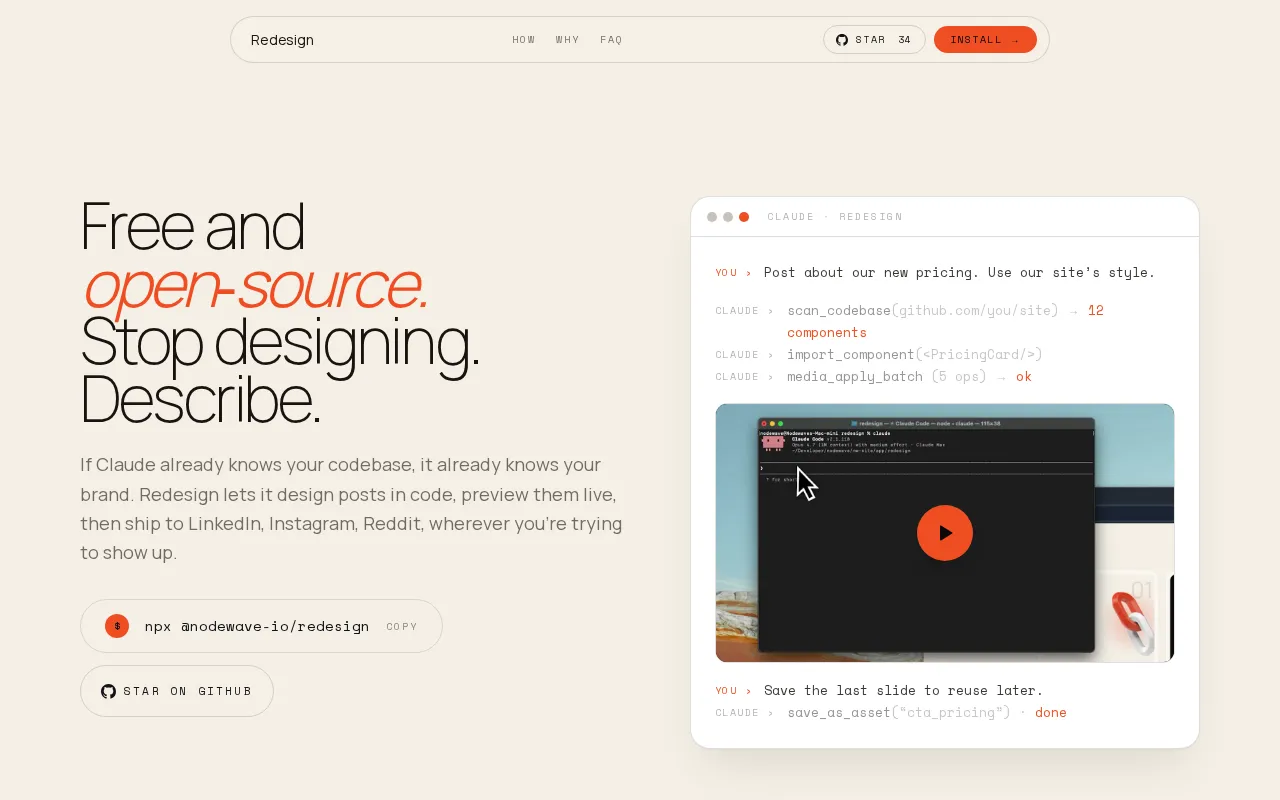1280x800 pixels.
Task: Open the WHY nav link
Action: 568,40
